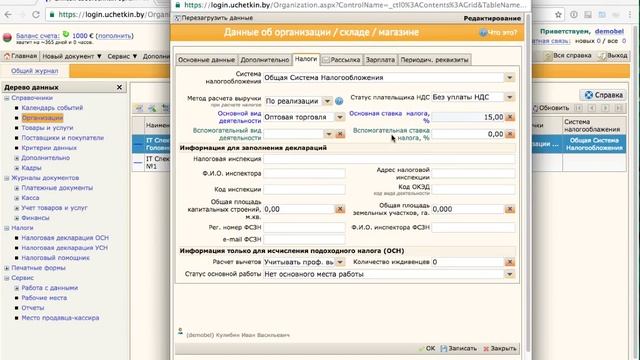Switch to the Периодич. реквизиты tab
Screen dimensions: 640x360
(x=434, y=60)
